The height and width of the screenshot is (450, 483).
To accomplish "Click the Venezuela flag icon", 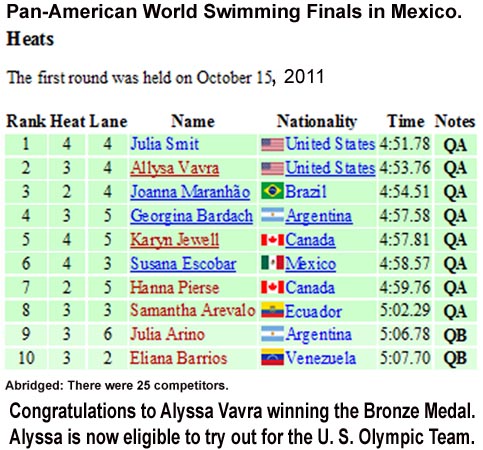I will point(272,357).
